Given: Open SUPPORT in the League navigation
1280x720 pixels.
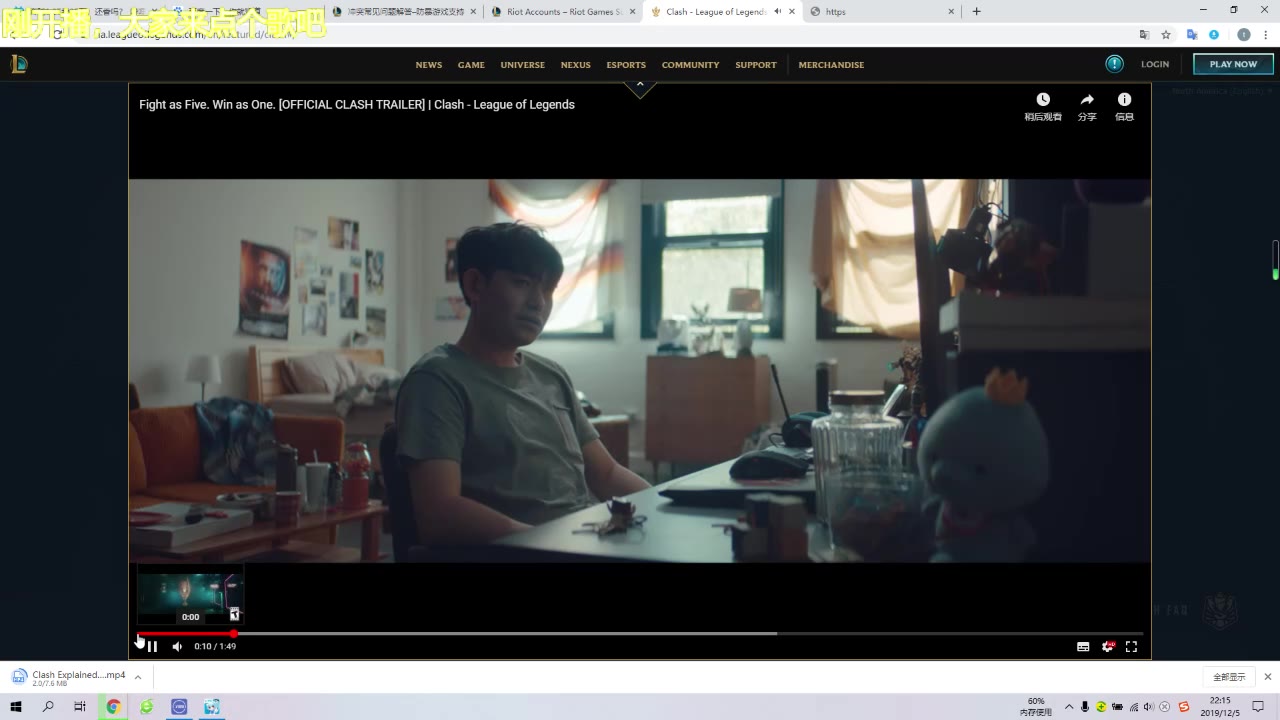Looking at the screenshot, I should pyautogui.click(x=756, y=65).
